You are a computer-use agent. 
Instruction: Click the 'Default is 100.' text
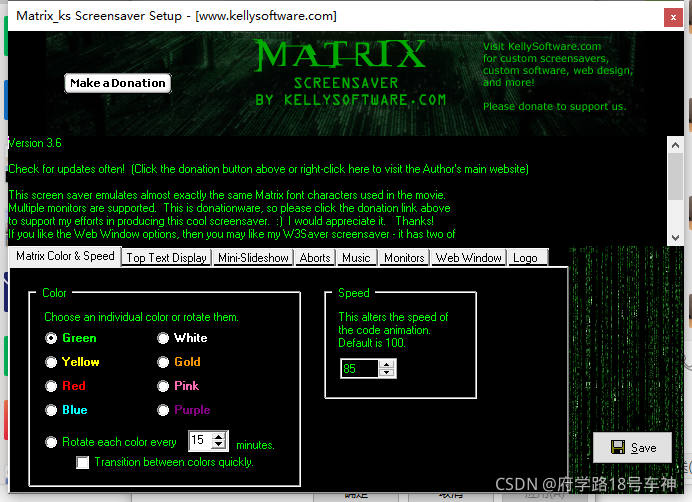[x=372, y=343]
